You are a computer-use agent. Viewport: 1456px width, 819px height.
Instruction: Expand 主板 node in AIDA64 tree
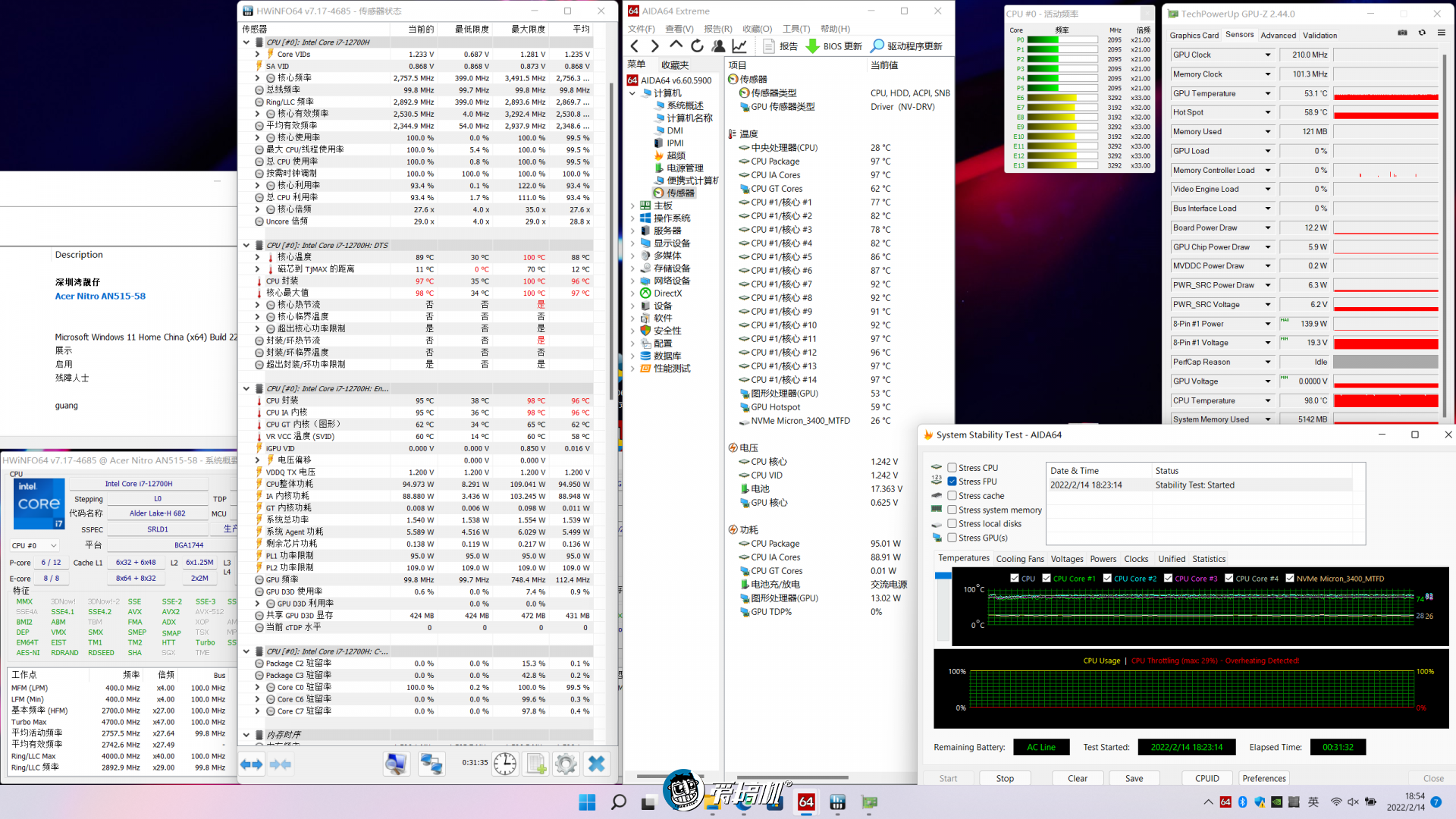632,206
